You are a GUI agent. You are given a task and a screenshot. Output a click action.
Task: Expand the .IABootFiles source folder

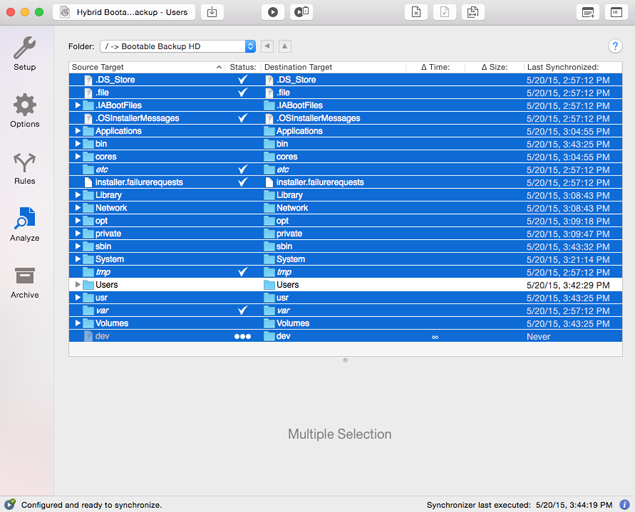(x=78, y=105)
